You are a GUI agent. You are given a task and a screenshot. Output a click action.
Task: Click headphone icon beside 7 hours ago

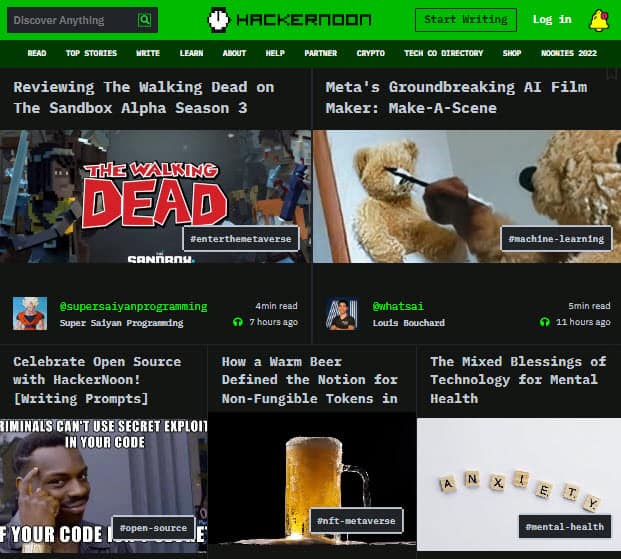tap(238, 322)
